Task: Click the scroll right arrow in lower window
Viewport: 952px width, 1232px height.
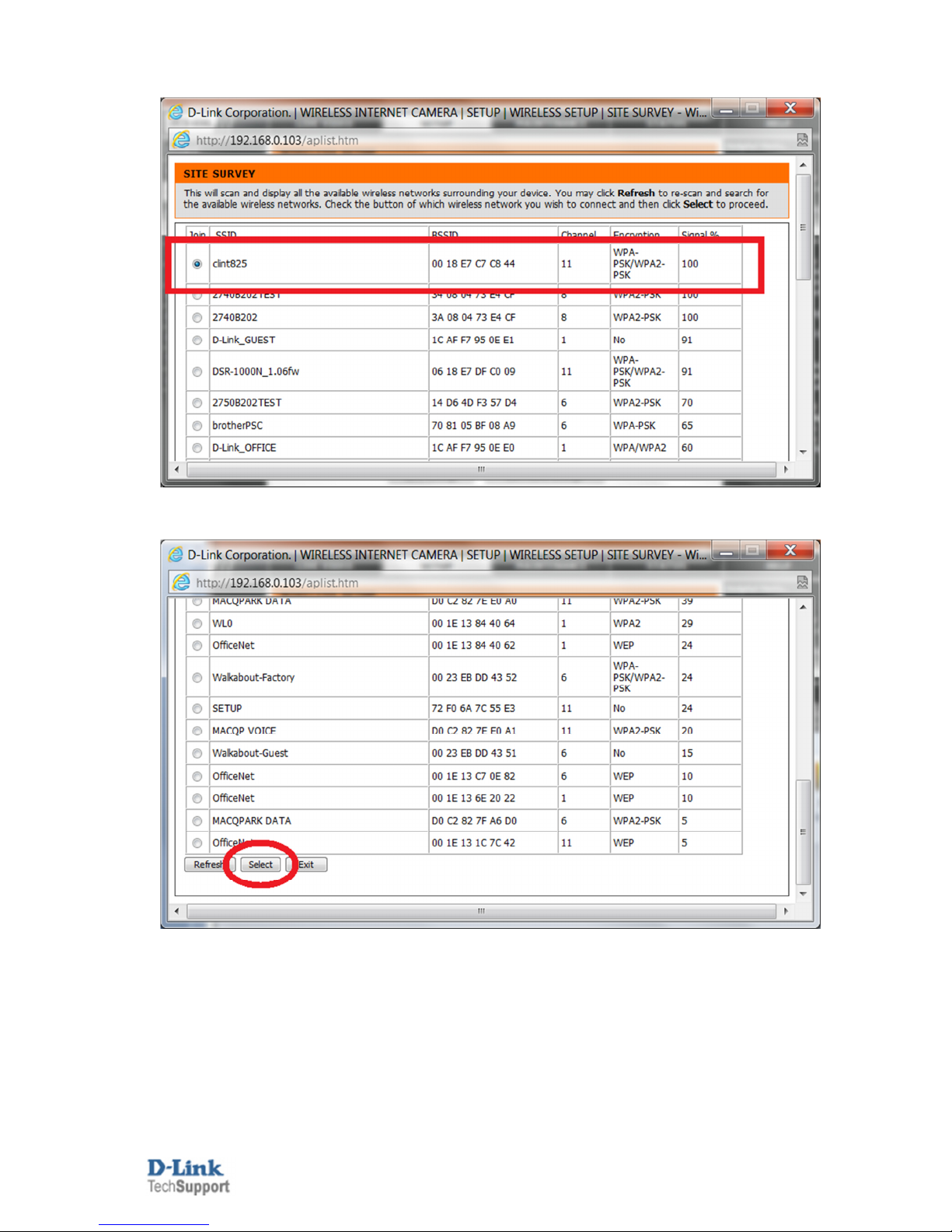Action: [786, 911]
